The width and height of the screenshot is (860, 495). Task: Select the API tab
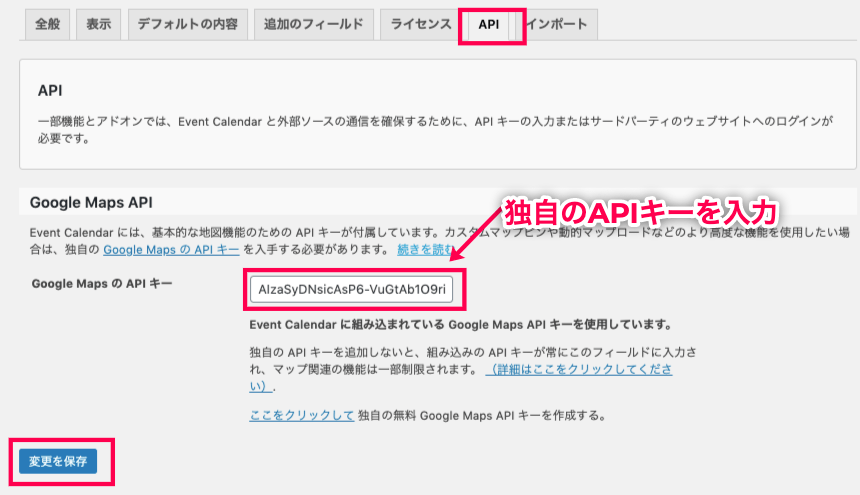(489, 24)
